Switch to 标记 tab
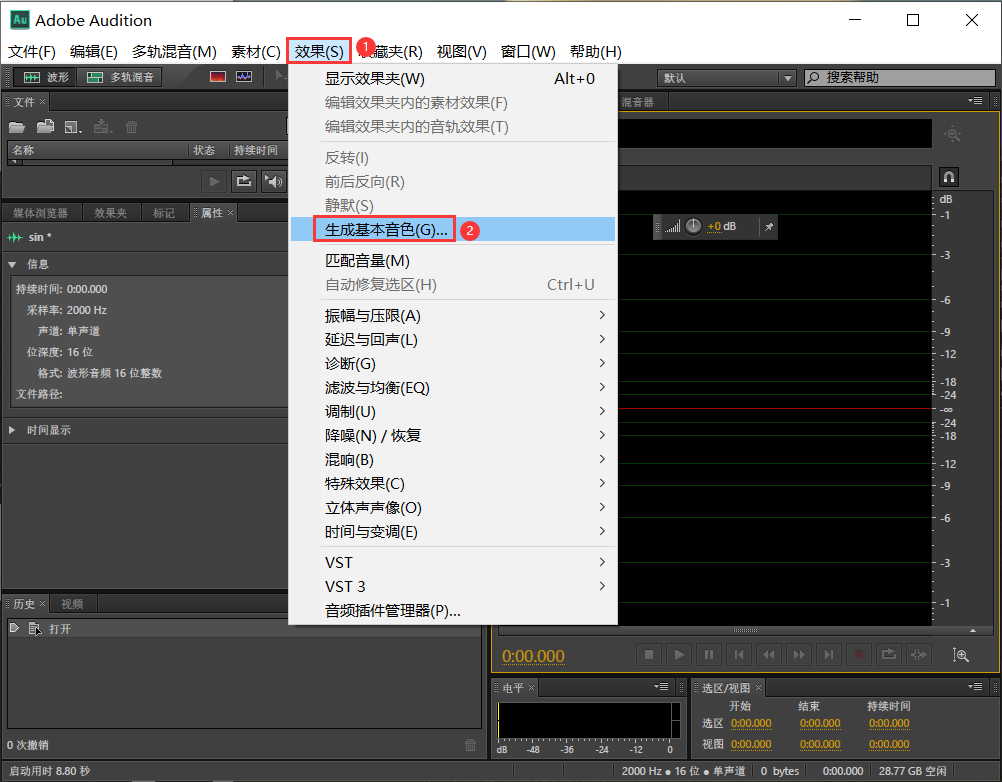Image resolution: width=1002 pixels, height=782 pixels. [164, 213]
